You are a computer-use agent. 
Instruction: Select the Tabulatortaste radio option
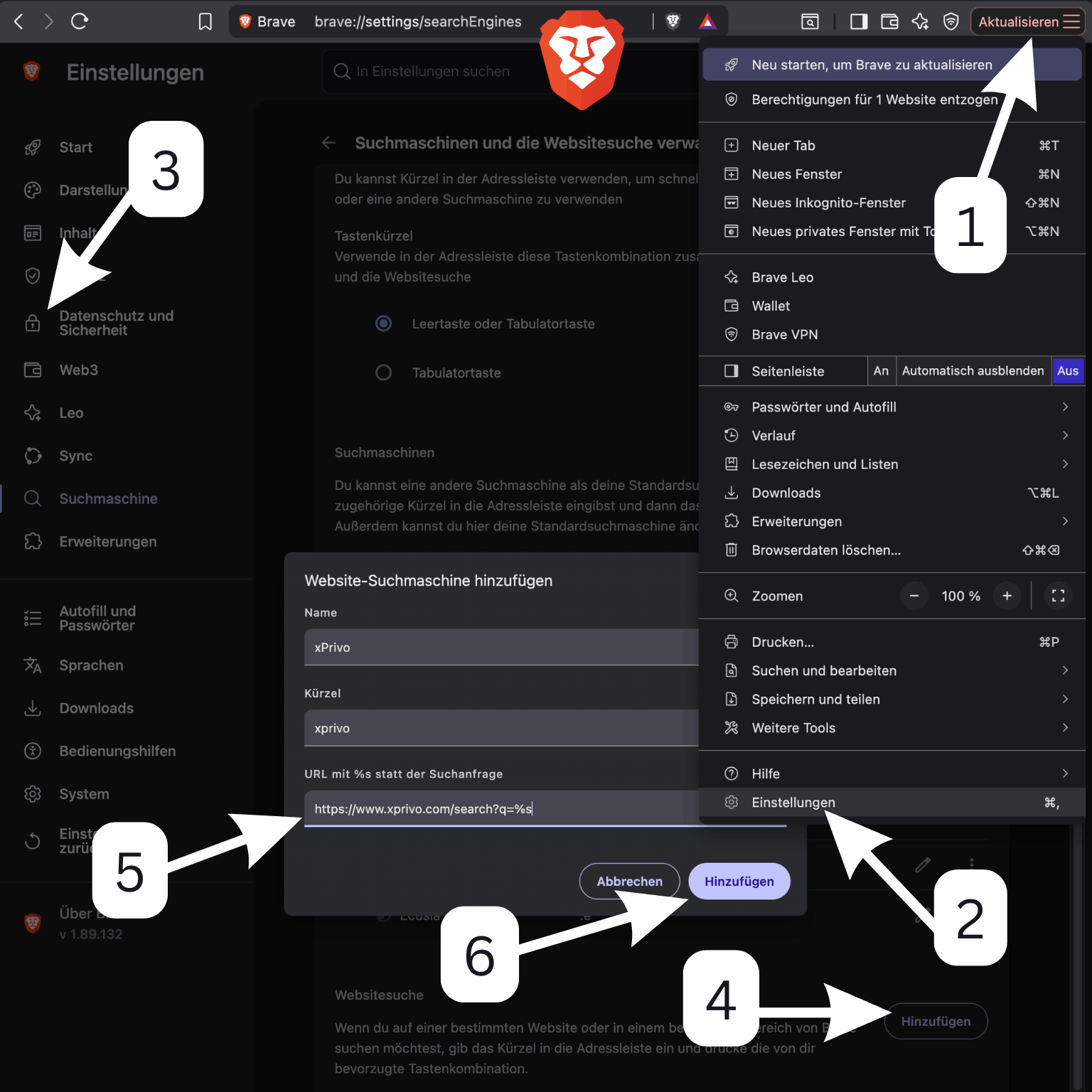pyautogui.click(x=383, y=373)
